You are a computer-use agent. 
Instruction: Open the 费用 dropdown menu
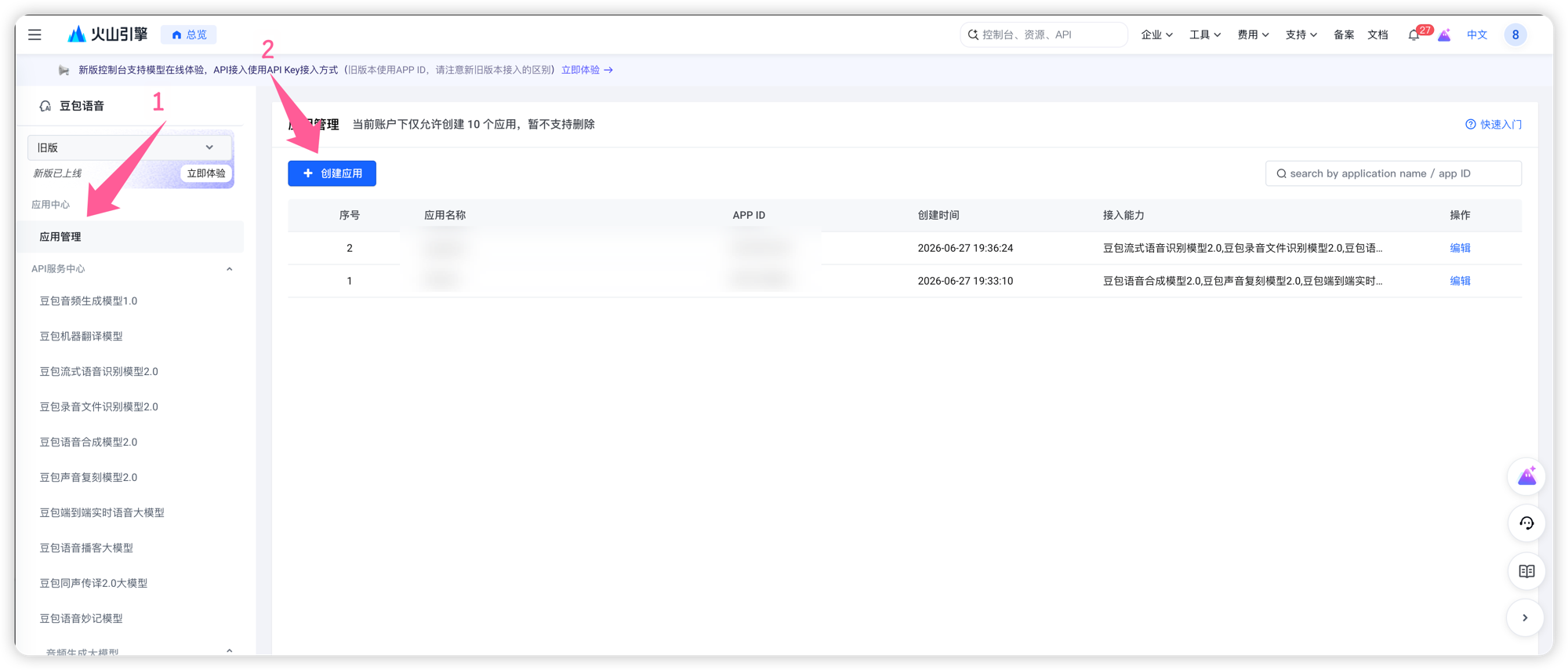[x=1253, y=35]
